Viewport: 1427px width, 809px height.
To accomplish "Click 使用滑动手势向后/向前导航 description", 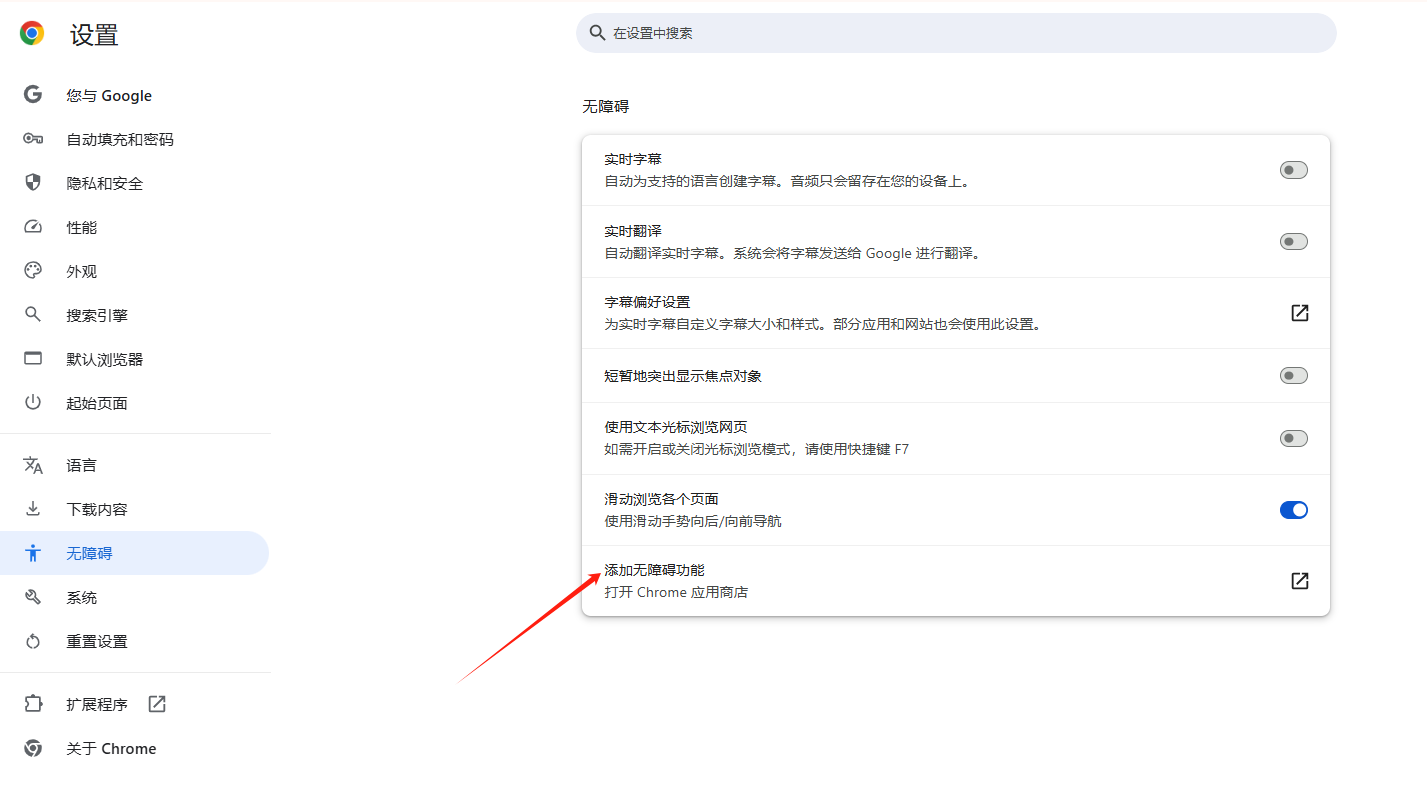I will pos(693,521).
